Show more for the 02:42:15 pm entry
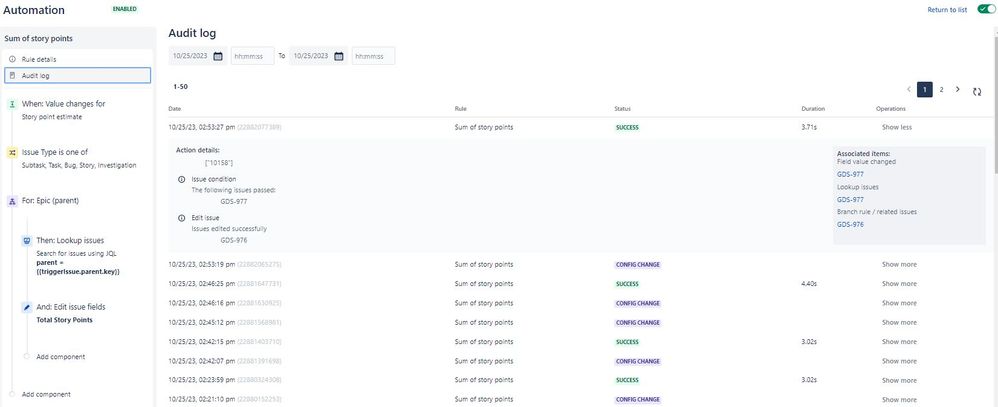The image size is (998, 407). [899, 342]
